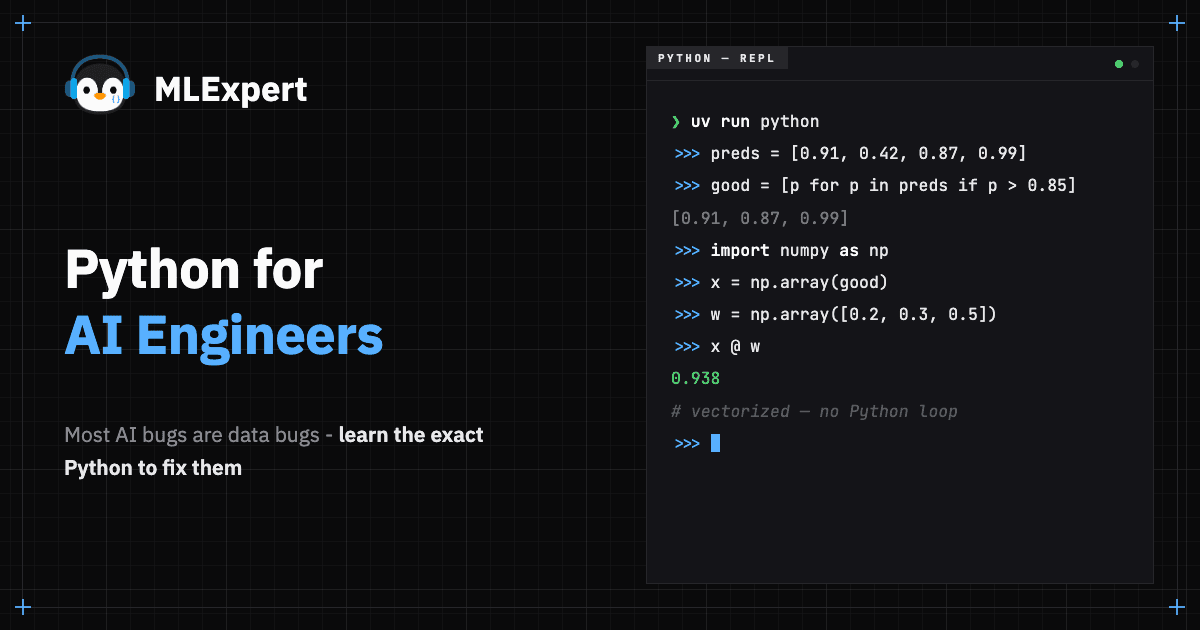Click the green status dot in terminal
This screenshot has height=630, width=1200.
pos(1119,64)
